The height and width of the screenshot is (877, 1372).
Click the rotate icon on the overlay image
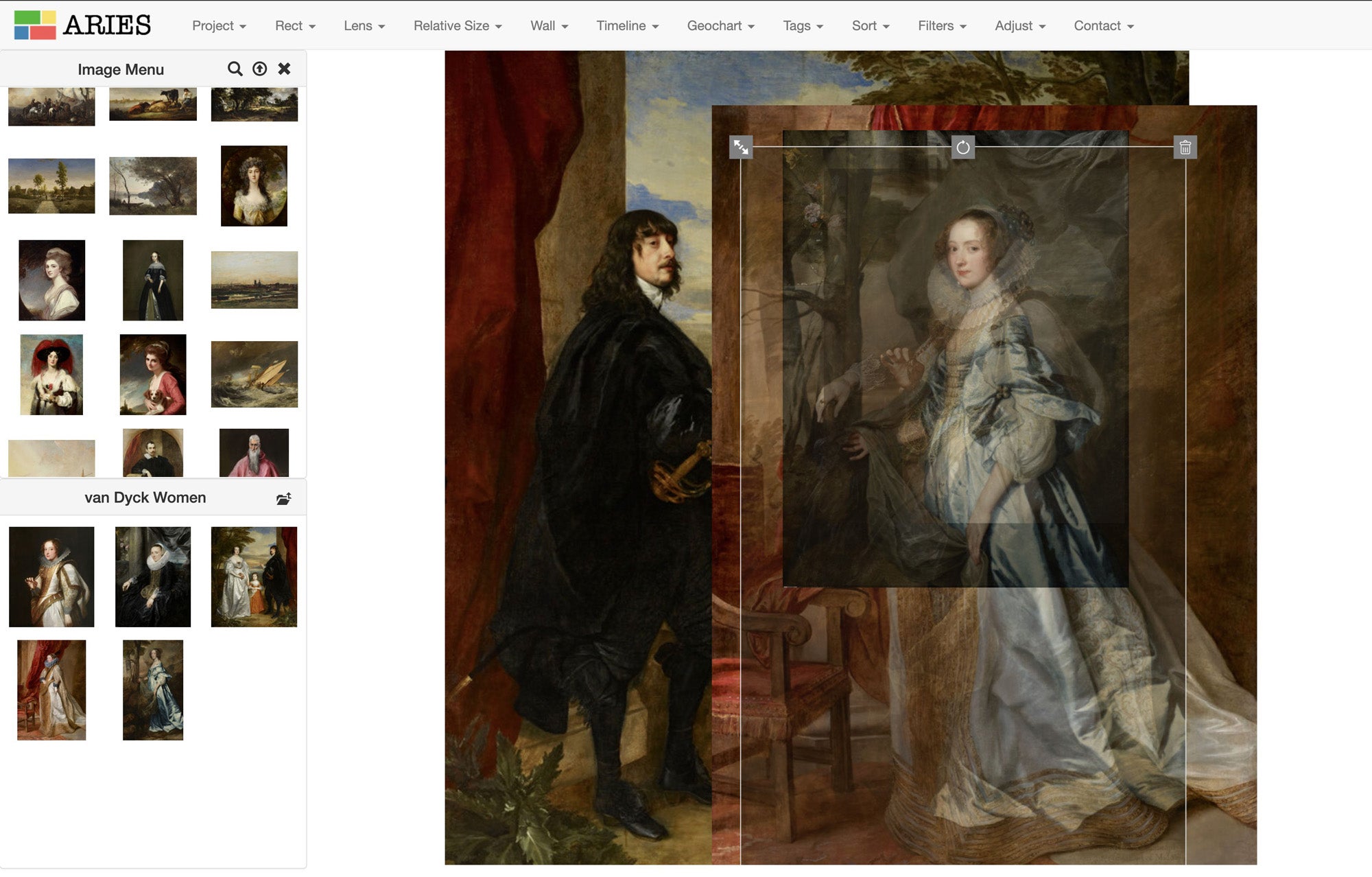963,147
